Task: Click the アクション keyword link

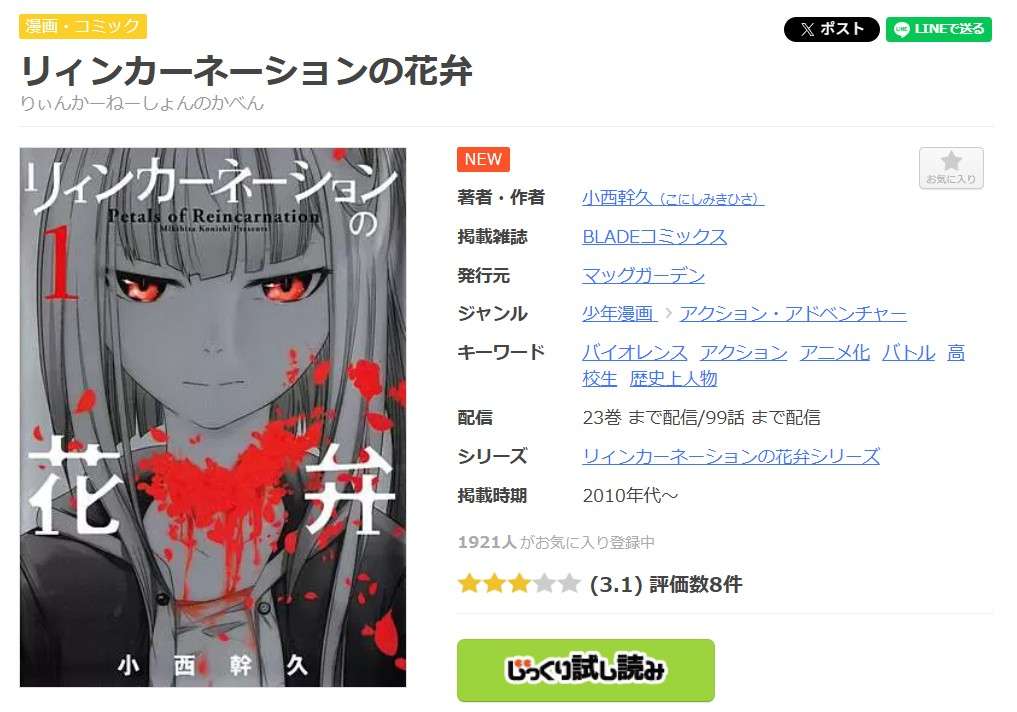Action: (x=743, y=353)
